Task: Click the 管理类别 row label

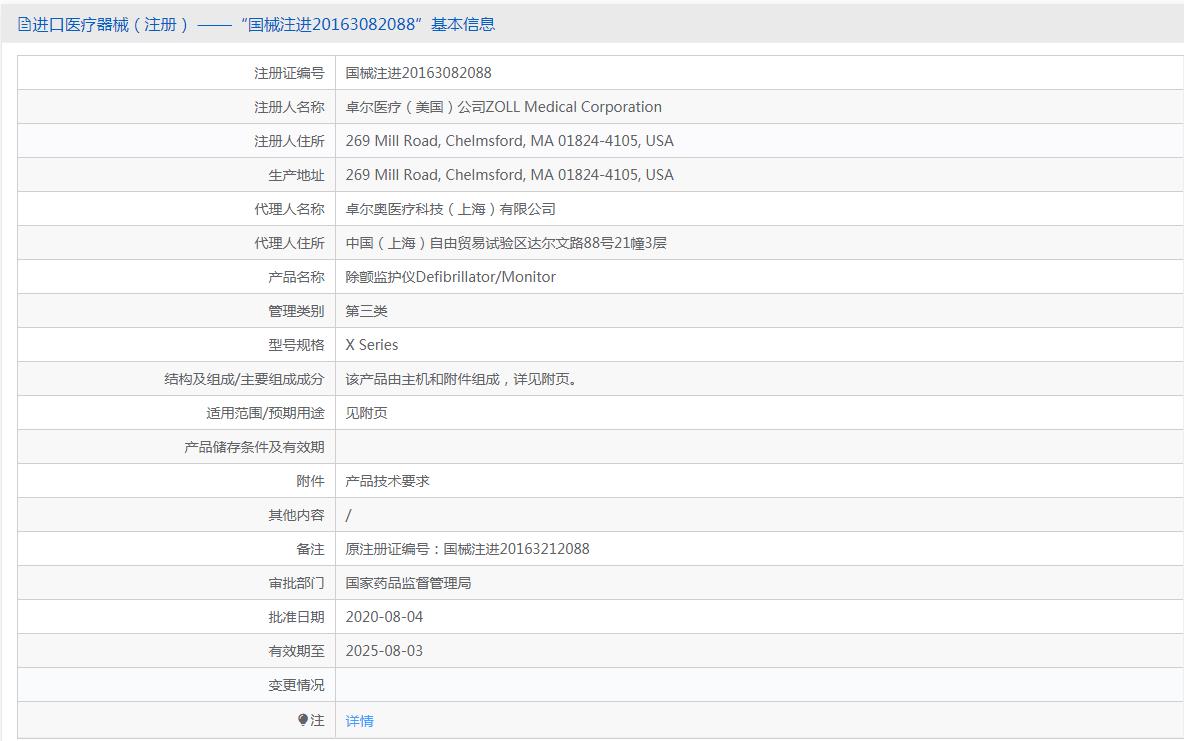Action: click(x=296, y=311)
